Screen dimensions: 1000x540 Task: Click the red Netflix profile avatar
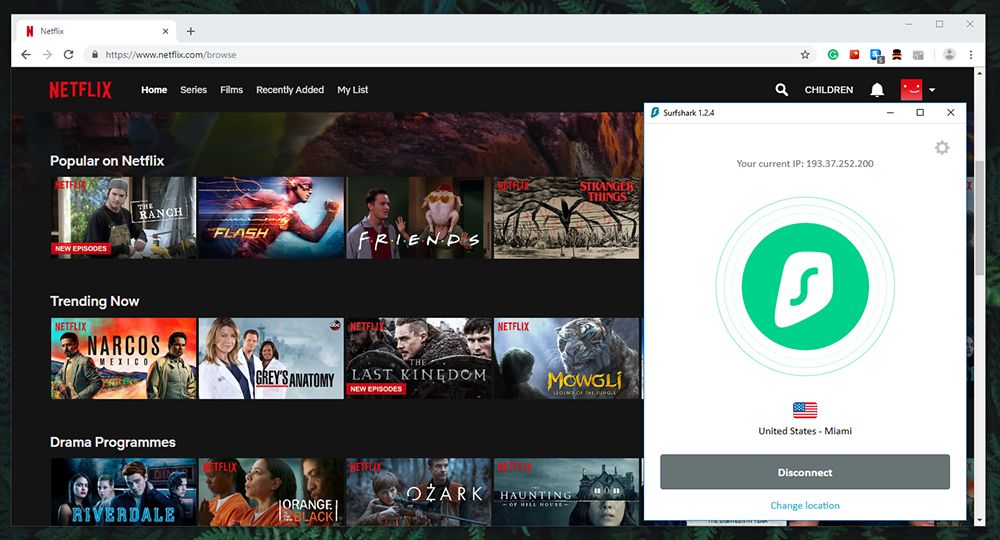pos(911,89)
